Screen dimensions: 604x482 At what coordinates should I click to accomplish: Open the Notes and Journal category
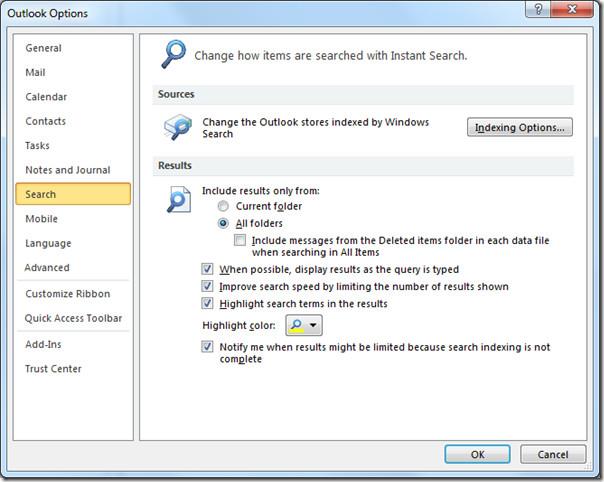click(73, 170)
